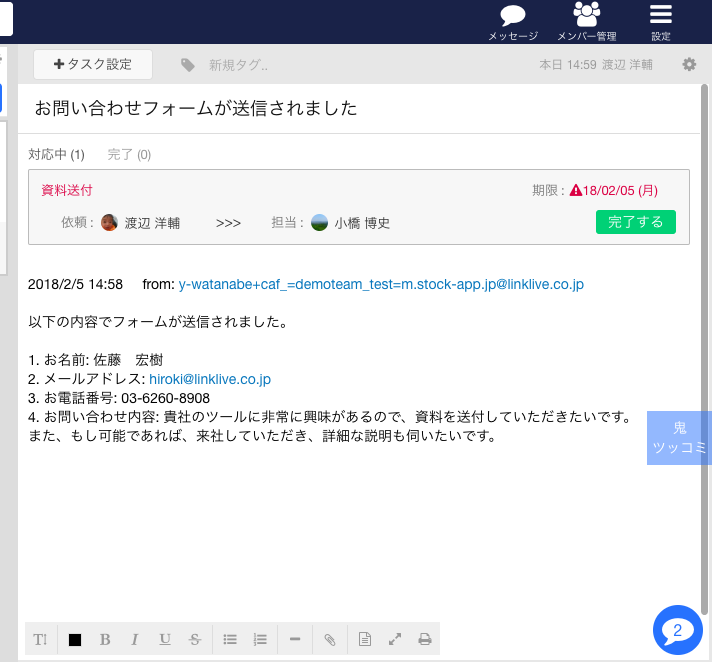Screen dimensions: 712x662
Task: Switch to the 完了 (0) tab
Action: pyautogui.click(x=129, y=154)
